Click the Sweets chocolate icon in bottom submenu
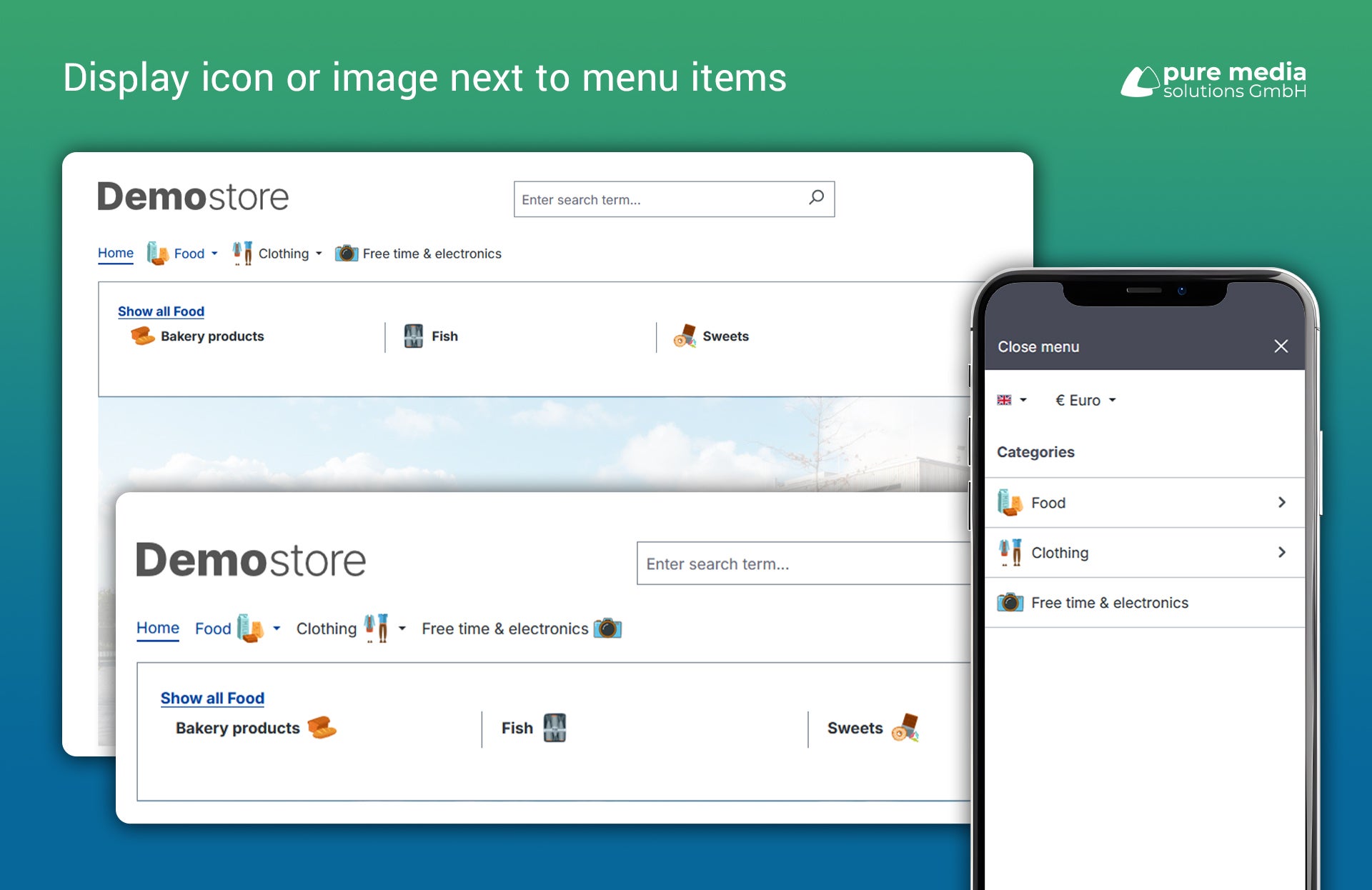 pos(905,728)
